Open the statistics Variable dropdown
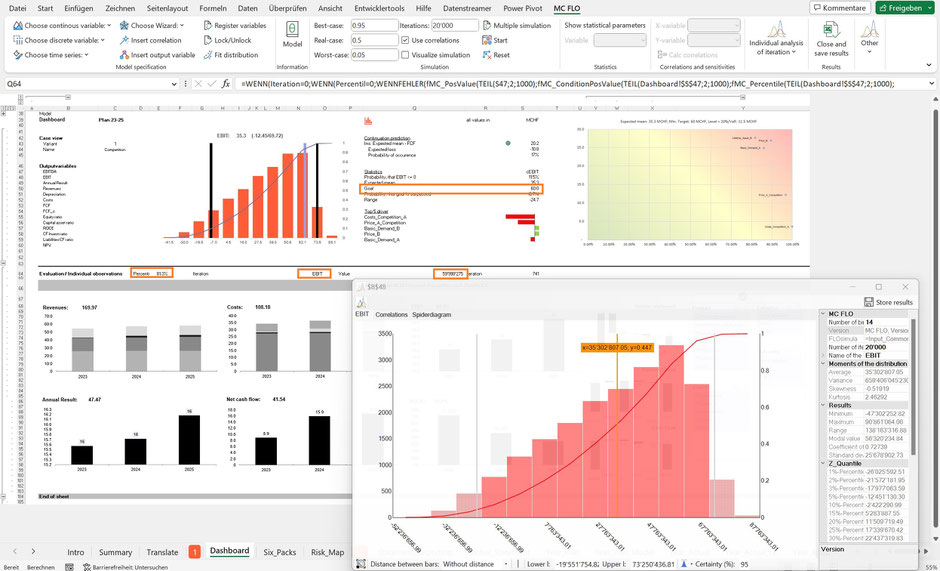 pyautogui.click(x=620, y=40)
